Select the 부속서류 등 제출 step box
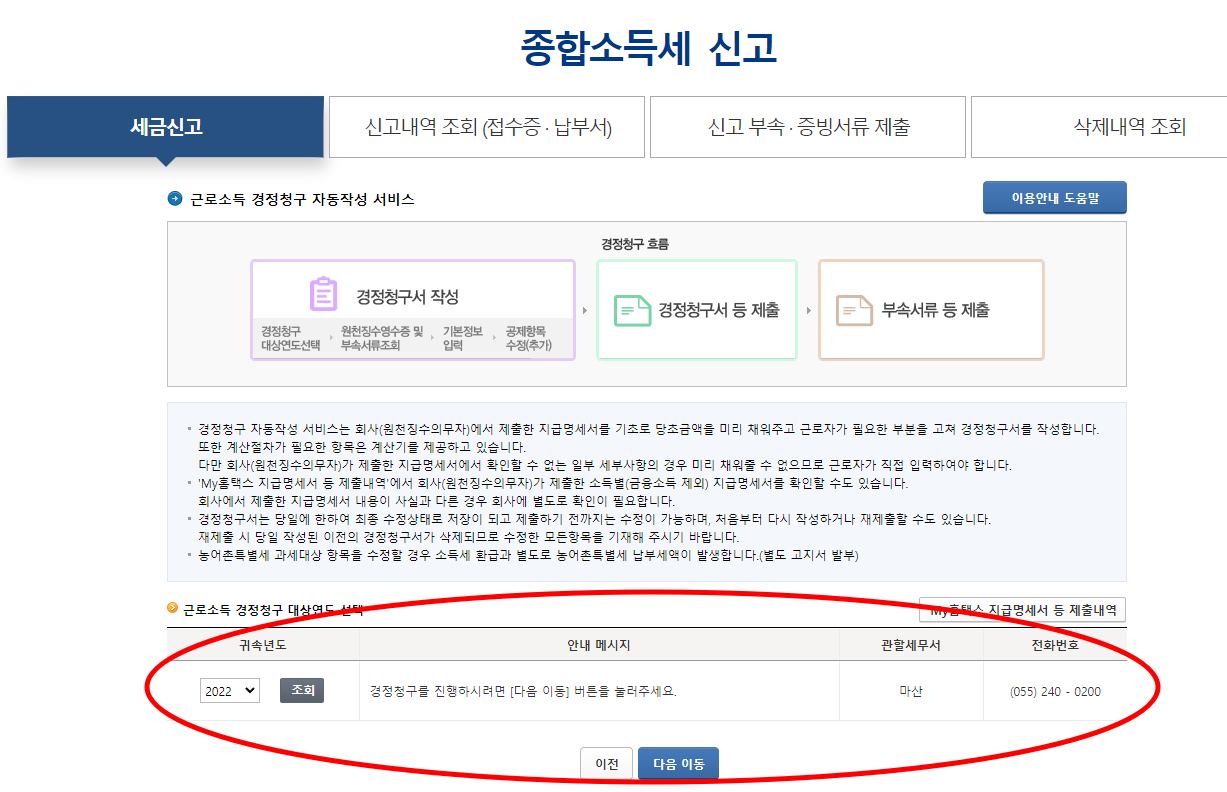This screenshot has height=792, width=1227. [931, 309]
